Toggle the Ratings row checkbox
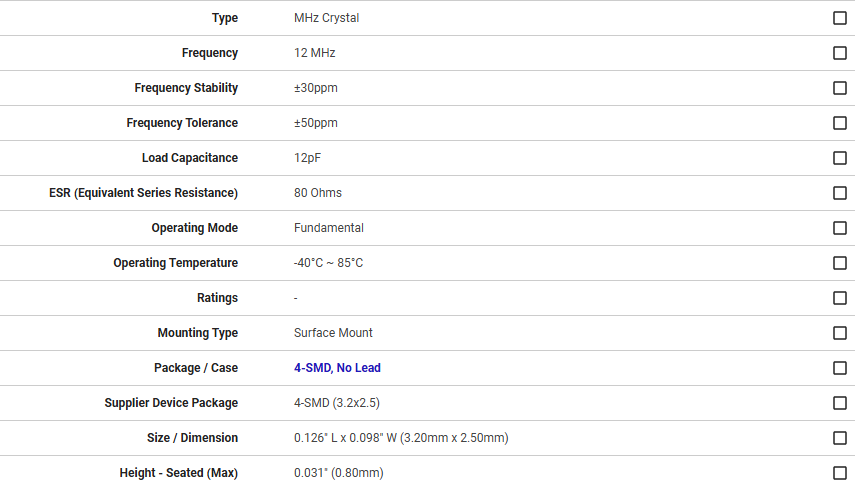 pyautogui.click(x=840, y=298)
